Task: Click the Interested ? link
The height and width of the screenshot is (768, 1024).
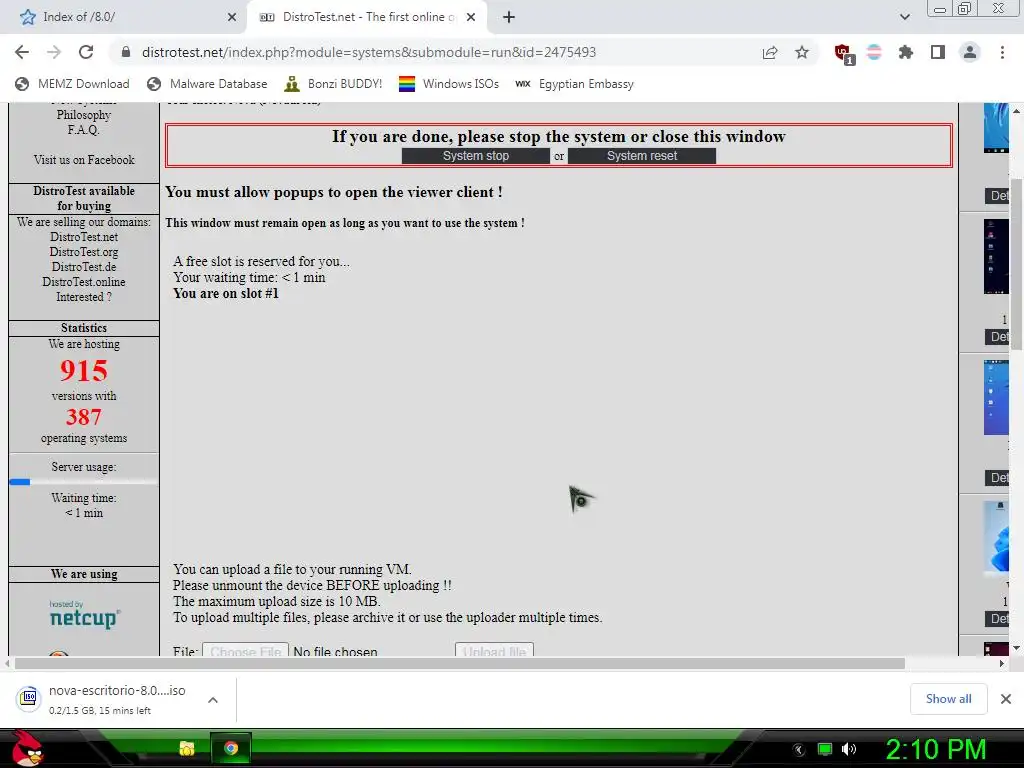Action: click(84, 297)
